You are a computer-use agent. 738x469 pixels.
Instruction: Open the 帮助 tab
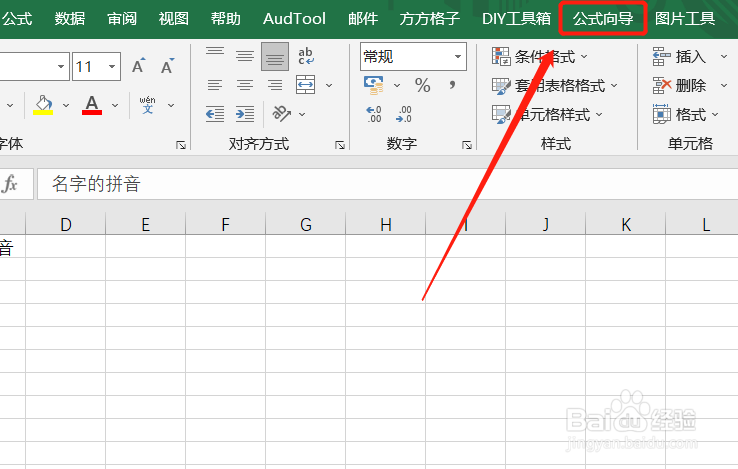tap(225, 19)
